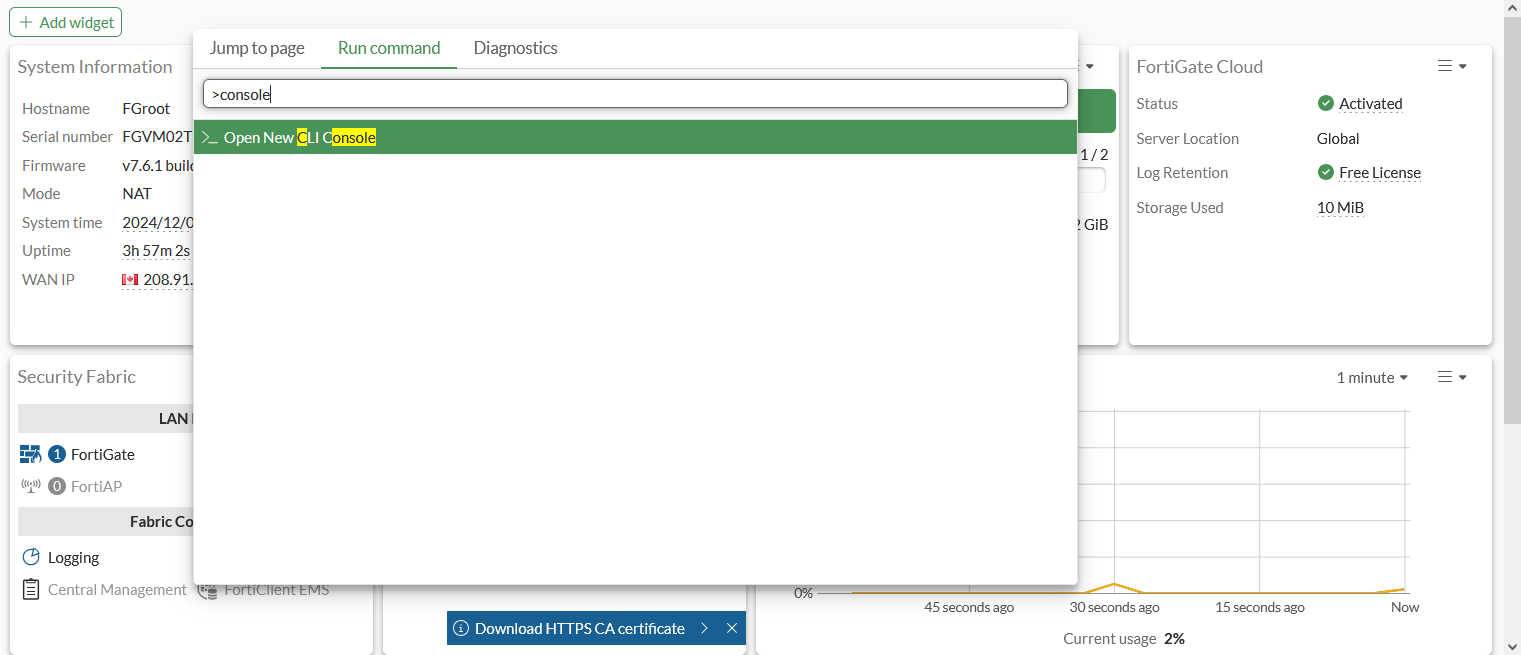Run Open New CLI Console command
This screenshot has width=1521, height=655.
pos(635,137)
